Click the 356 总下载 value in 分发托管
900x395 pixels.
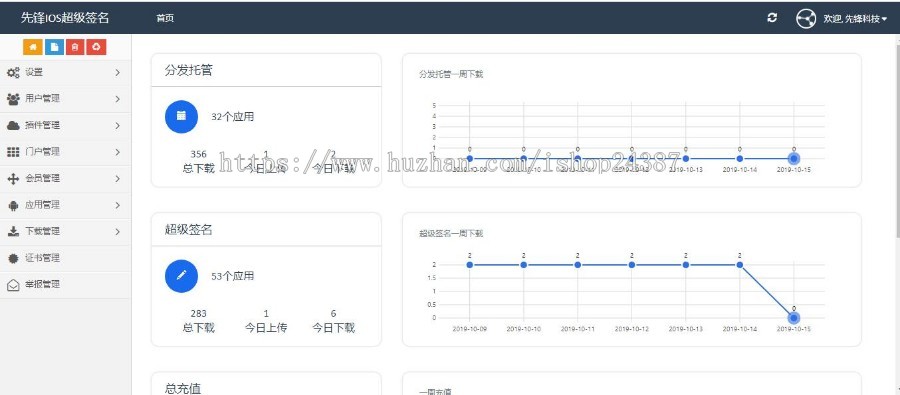point(198,154)
